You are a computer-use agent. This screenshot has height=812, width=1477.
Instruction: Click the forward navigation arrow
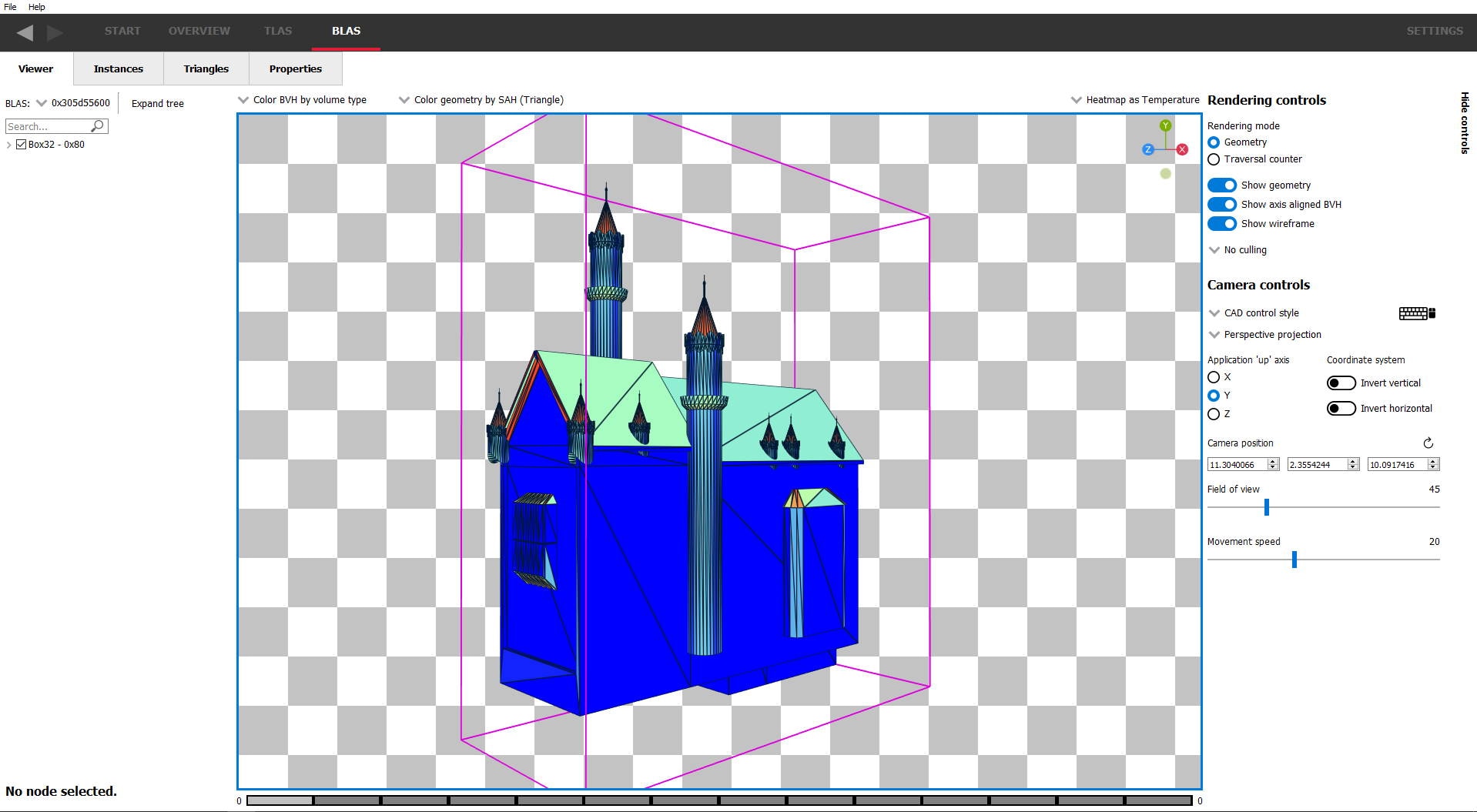55,32
